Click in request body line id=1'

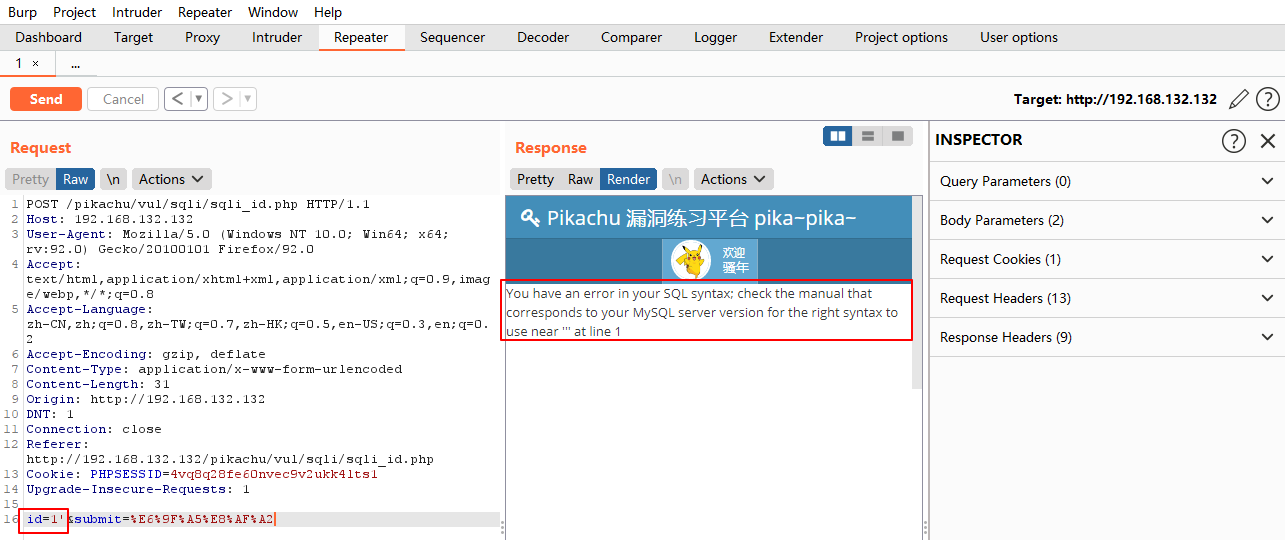(47, 520)
